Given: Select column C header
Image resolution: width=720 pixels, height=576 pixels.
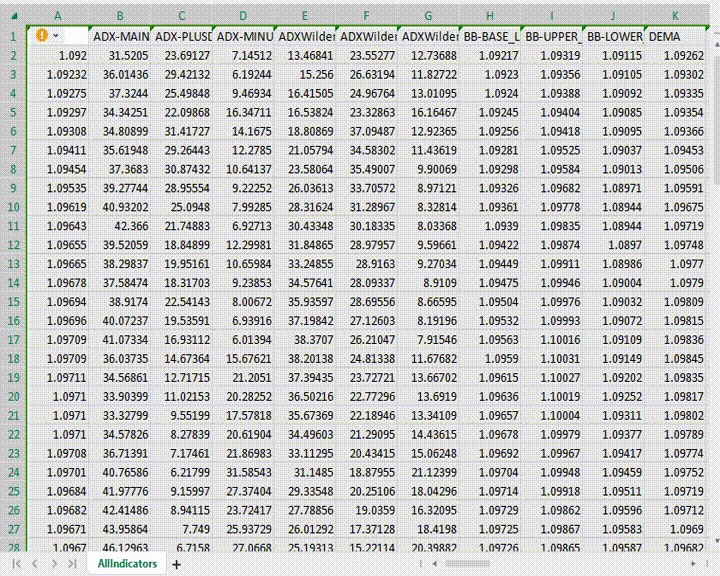Looking at the screenshot, I should point(181,16).
